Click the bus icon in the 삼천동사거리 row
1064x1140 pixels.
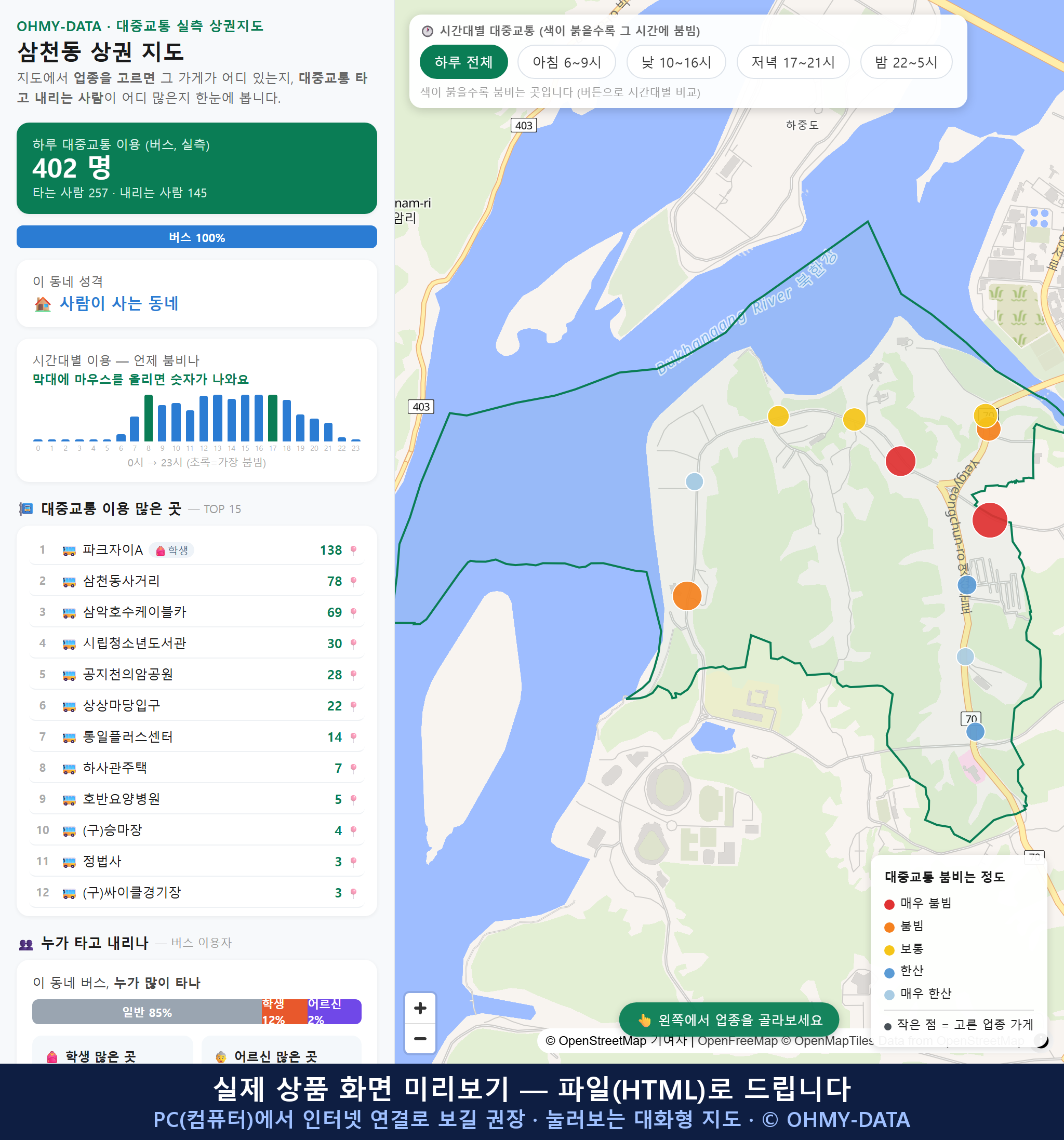pyautogui.click(x=69, y=582)
